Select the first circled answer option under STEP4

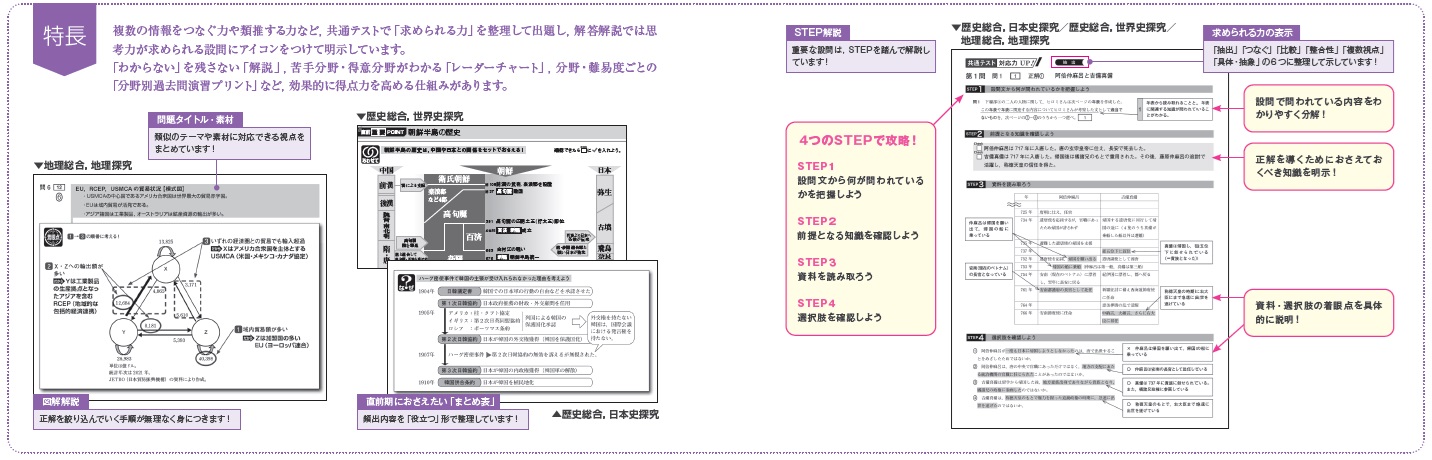(x=973, y=352)
